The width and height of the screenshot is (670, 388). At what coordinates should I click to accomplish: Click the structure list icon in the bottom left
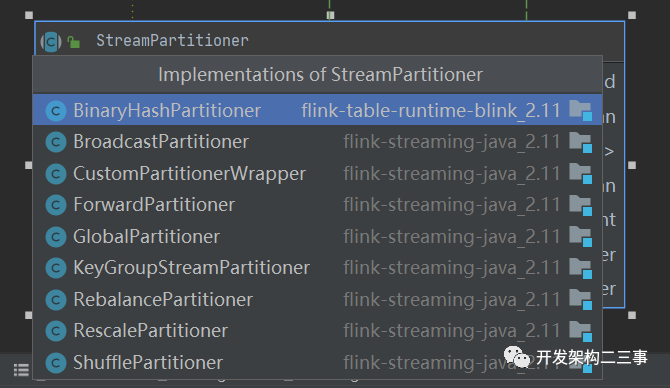(x=21, y=370)
